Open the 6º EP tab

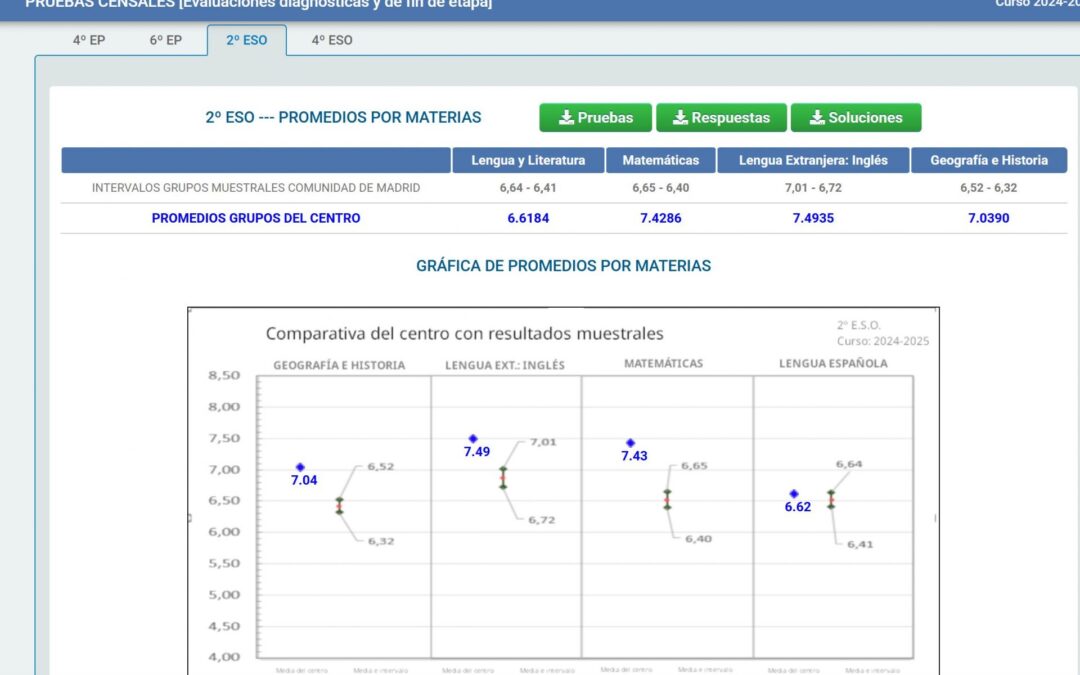point(167,41)
